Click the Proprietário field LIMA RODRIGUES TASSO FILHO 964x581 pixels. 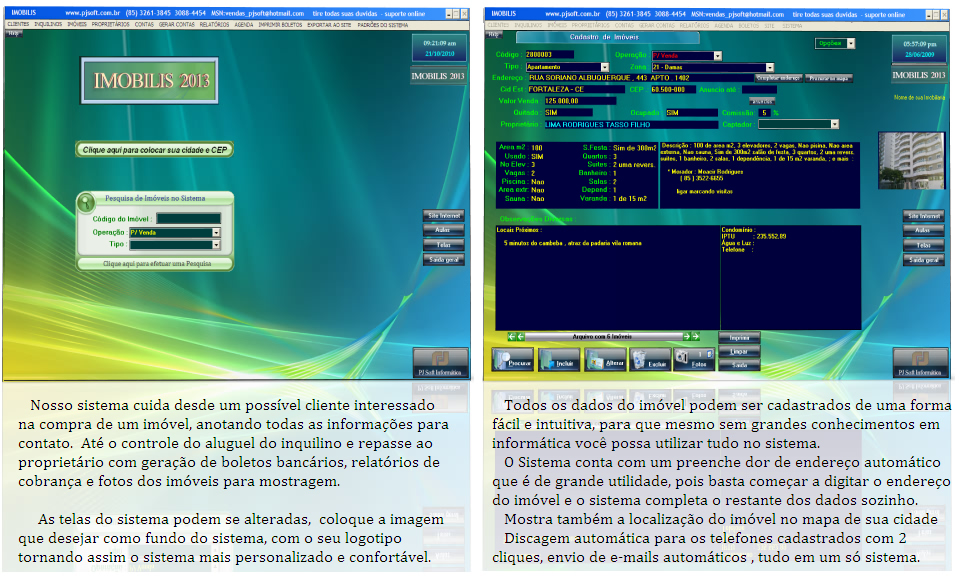[x=631, y=124]
